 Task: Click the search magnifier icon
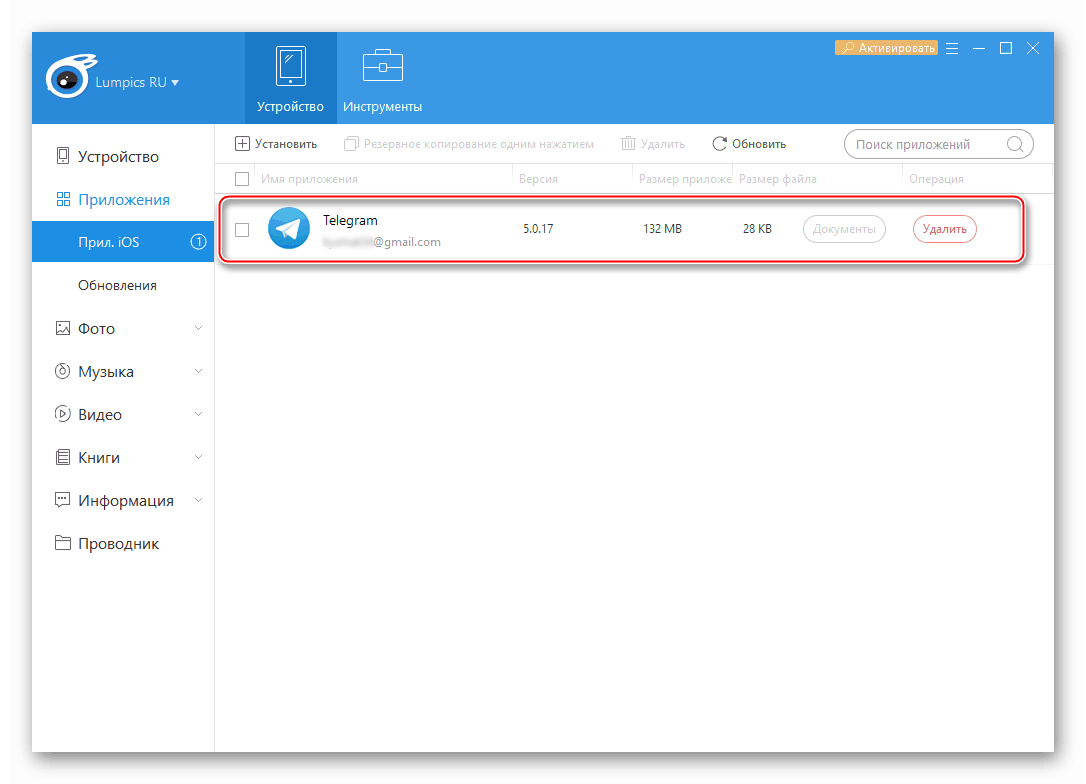[x=1015, y=144]
